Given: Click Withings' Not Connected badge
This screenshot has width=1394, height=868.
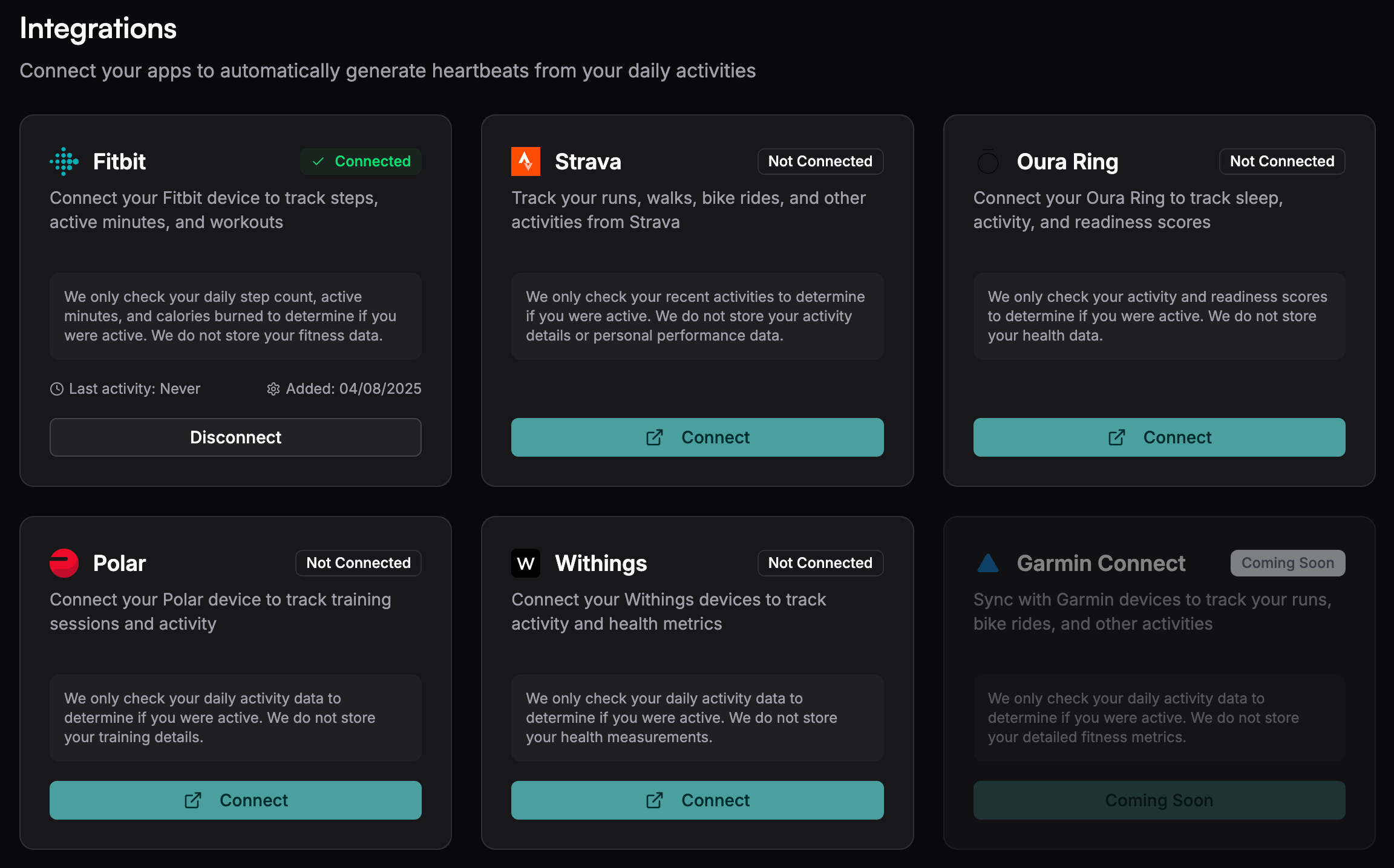Looking at the screenshot, I should (x=820, y=563).
